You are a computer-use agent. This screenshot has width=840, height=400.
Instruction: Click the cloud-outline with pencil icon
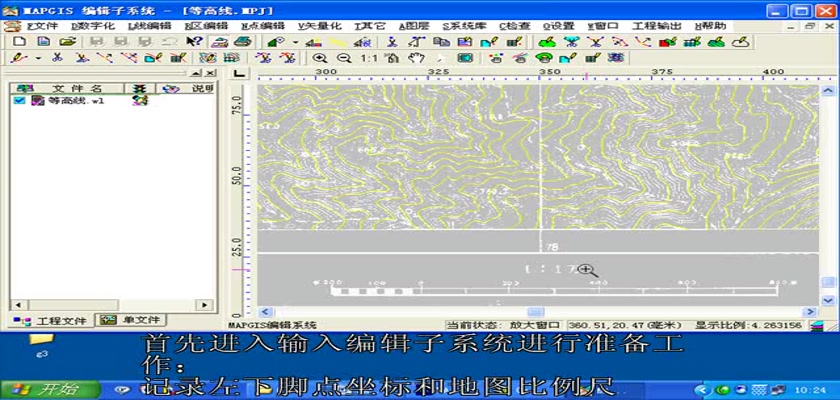click(x=740, y=42)
